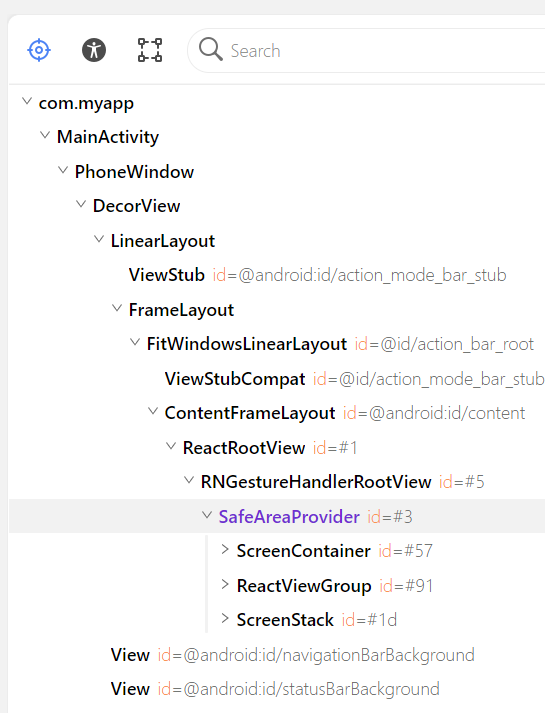Expand the ScreenStack node chevron
545x713 pixels.
point(225,618)
